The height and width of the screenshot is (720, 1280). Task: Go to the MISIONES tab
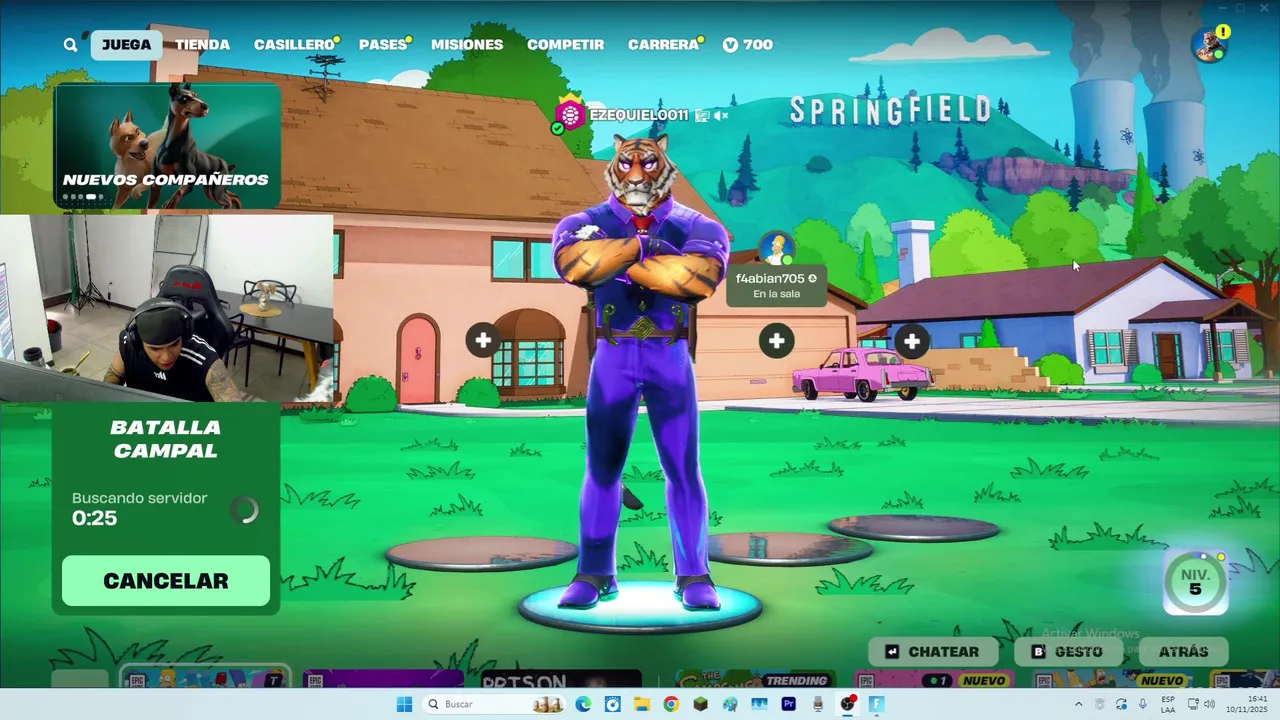(x=467, y=45)
